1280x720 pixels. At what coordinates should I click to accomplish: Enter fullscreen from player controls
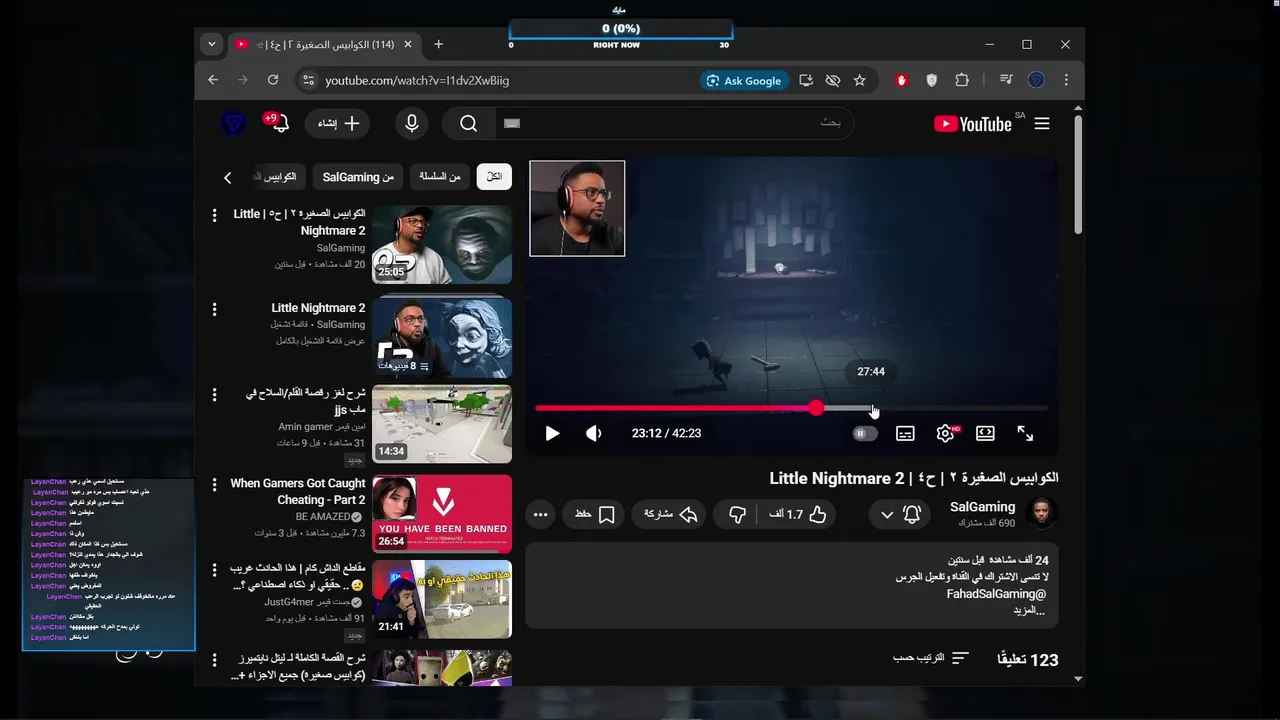click(x=1025, y=433)
